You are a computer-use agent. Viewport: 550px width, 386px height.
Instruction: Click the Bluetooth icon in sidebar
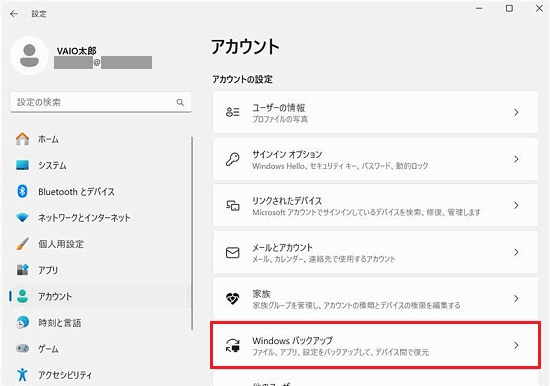tap(22, 192)
